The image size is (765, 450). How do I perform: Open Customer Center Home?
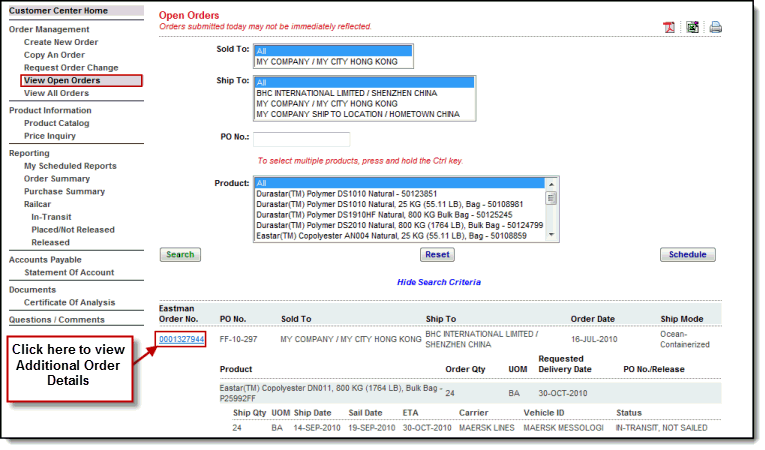(x=59, y=11)
